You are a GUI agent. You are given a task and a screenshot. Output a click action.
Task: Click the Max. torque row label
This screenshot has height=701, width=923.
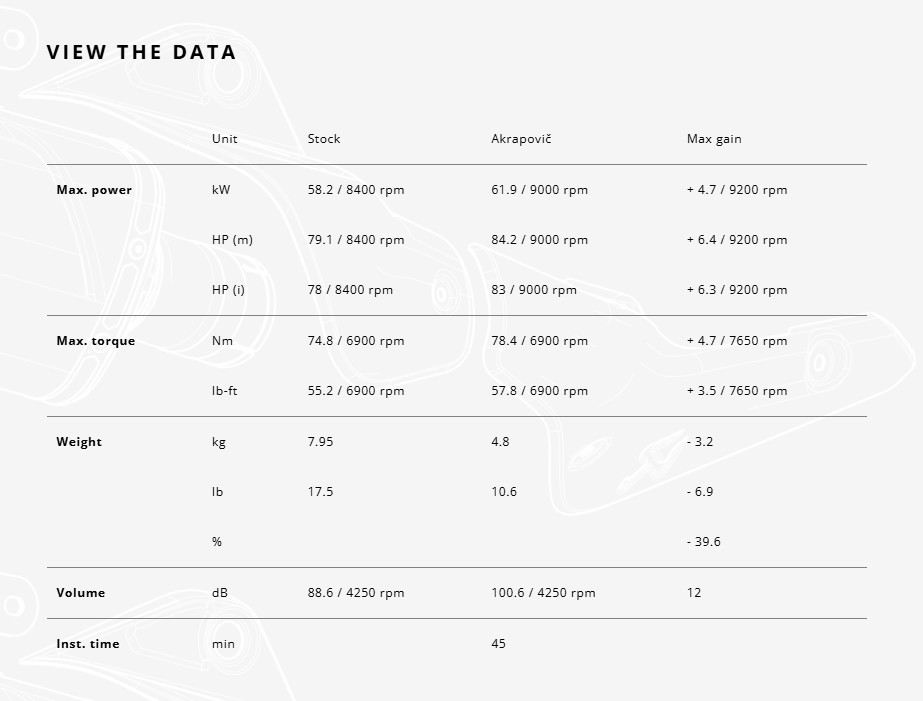pyautogui.click(x=96, y=341)
